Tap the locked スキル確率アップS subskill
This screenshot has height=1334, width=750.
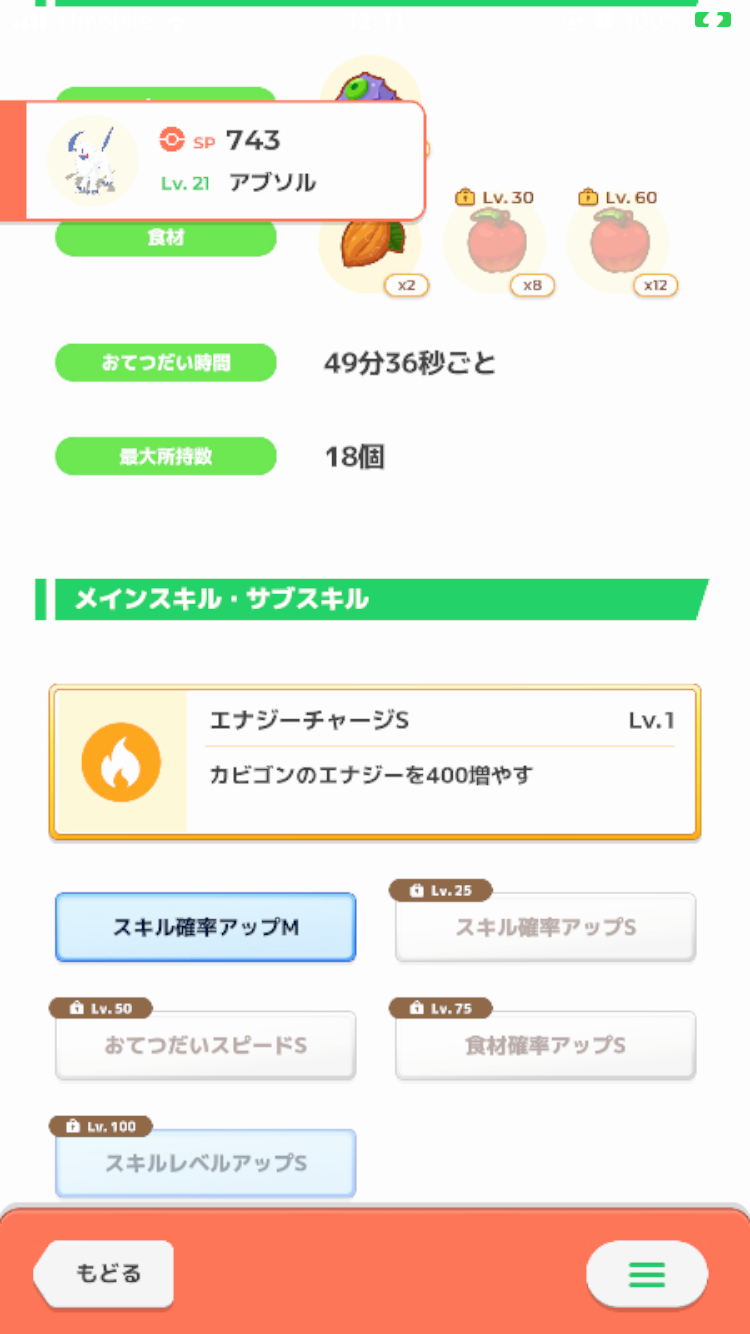pyautogui.click(x=545, y=929)
